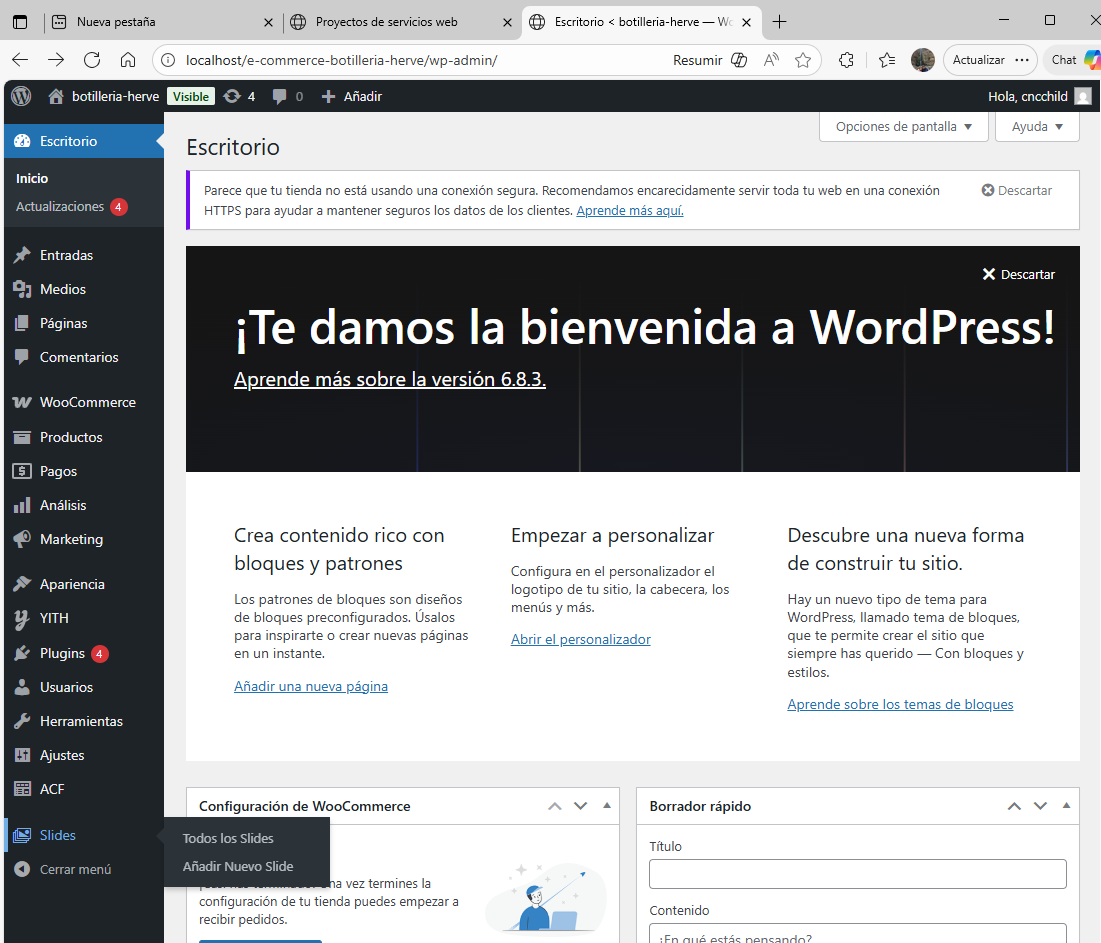
Task: Move Borrador rápido panel down
Action: tap(1040, 806)
